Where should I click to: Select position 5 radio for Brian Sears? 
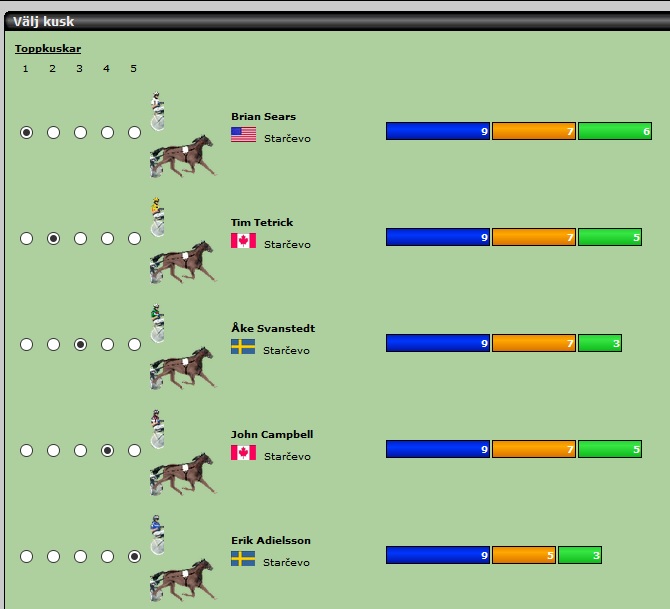point(134,132)
